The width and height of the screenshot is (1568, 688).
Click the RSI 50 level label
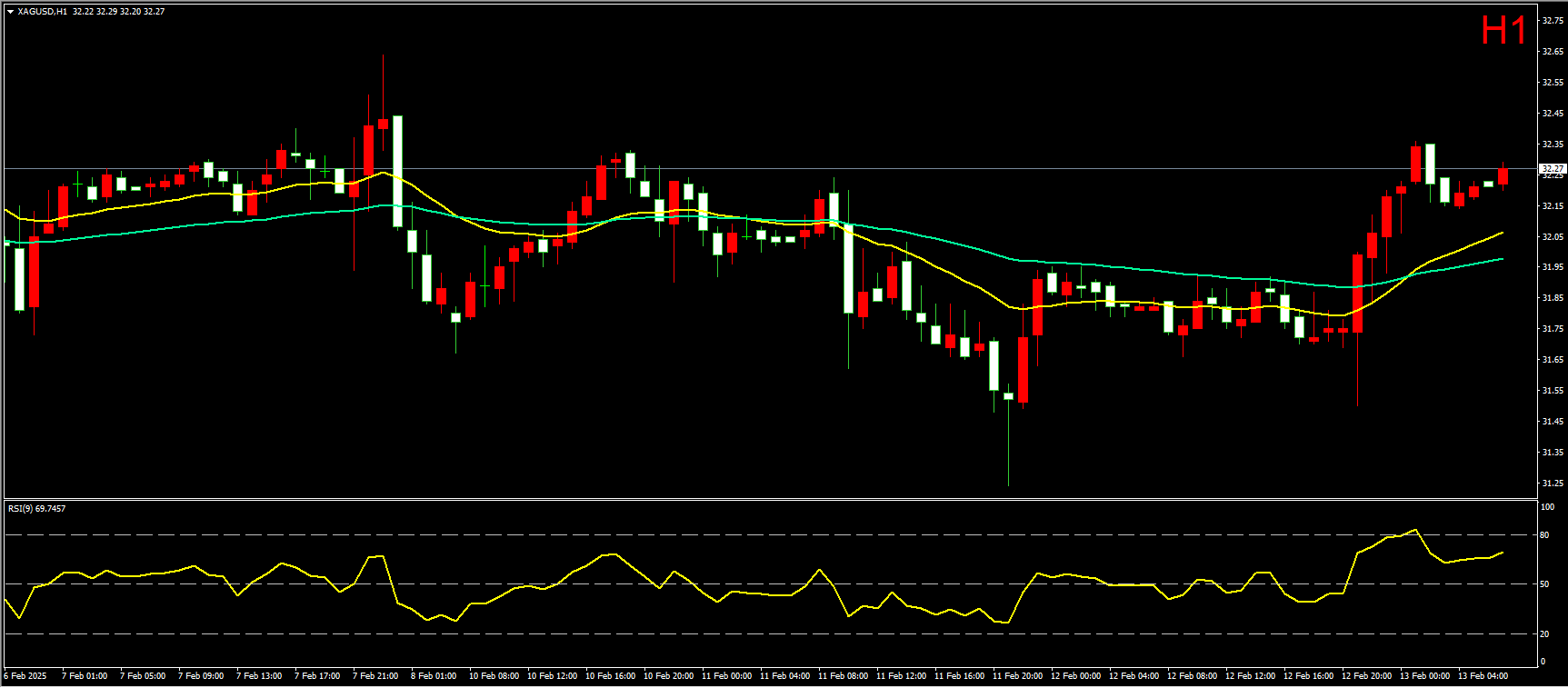1544,584
